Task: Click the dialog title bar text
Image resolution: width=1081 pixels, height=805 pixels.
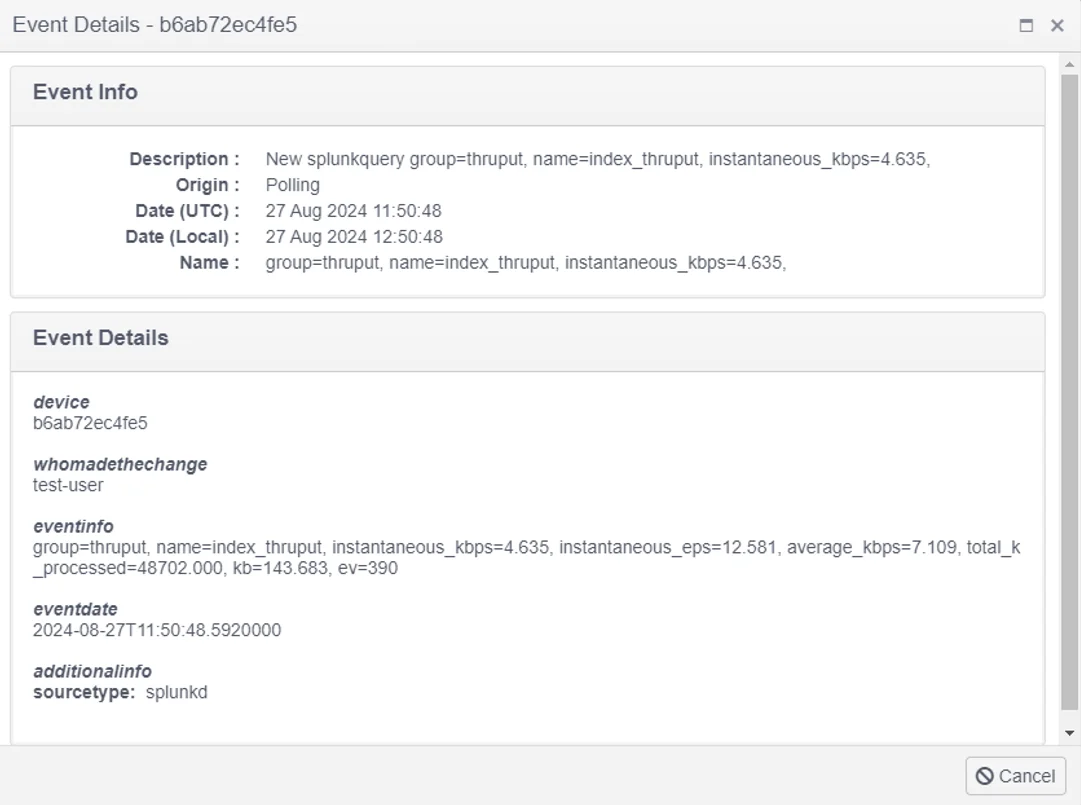Action: point(154,25)
